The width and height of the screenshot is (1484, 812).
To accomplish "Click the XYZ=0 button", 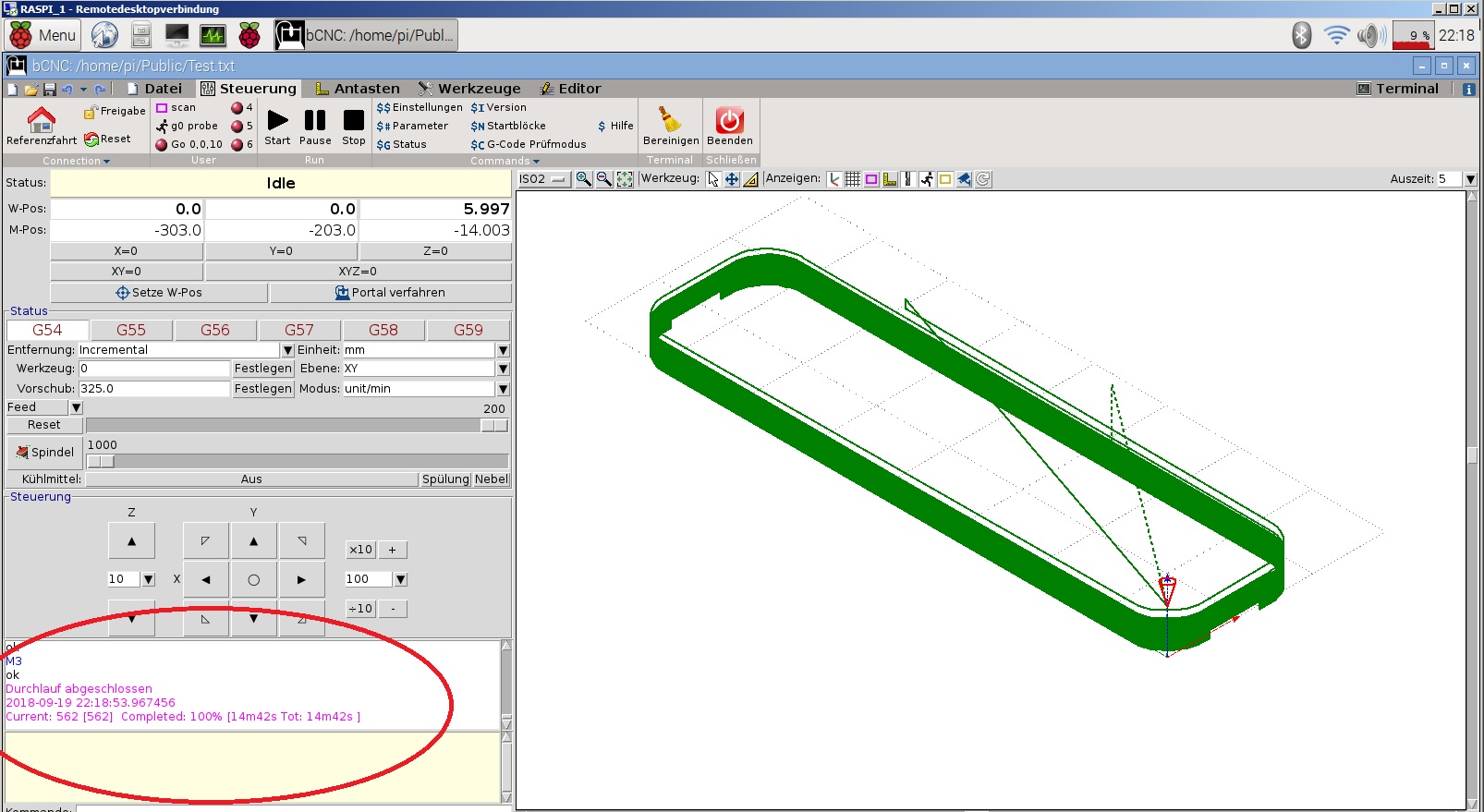I will [x=358, y=272].
